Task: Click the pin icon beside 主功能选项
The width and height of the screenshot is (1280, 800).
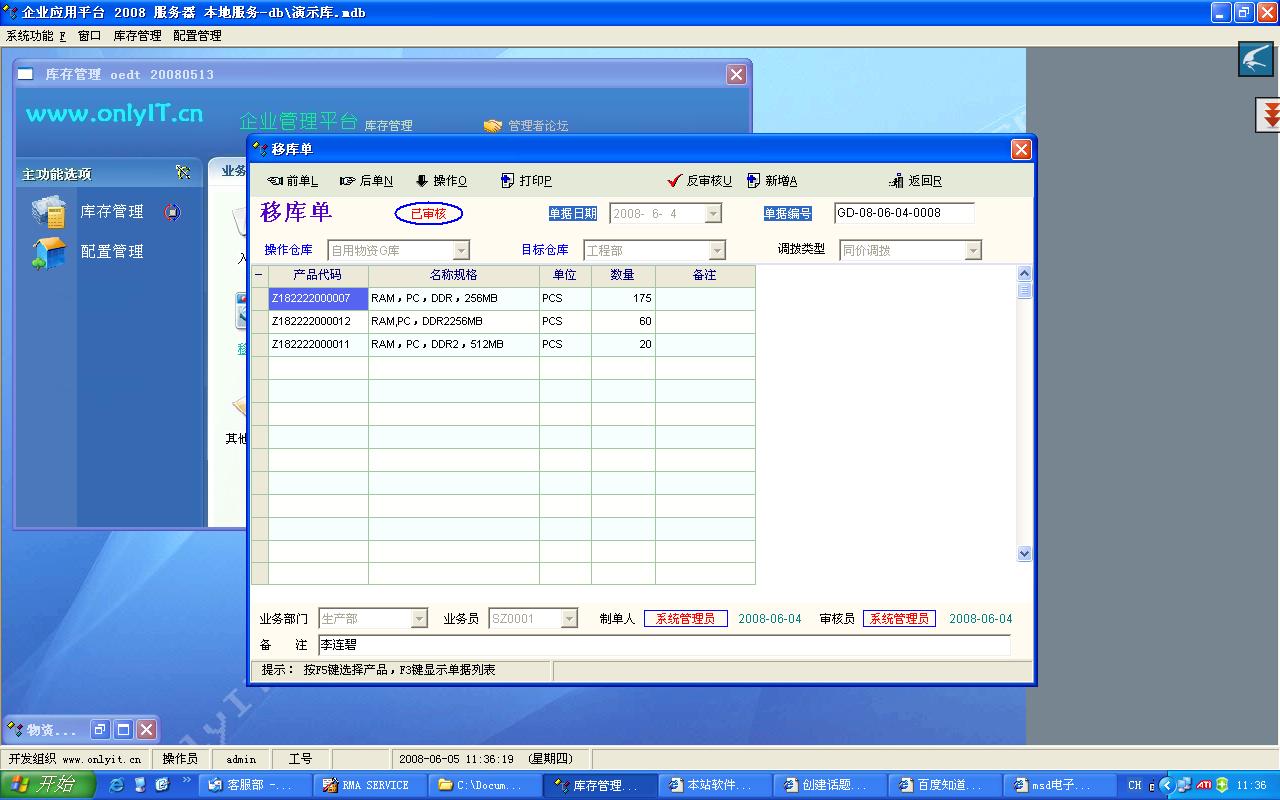Action: point(183,173)
